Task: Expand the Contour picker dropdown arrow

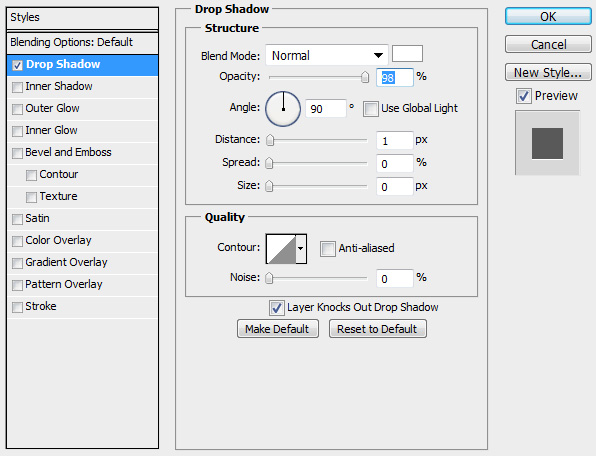Action: point(301,249)
